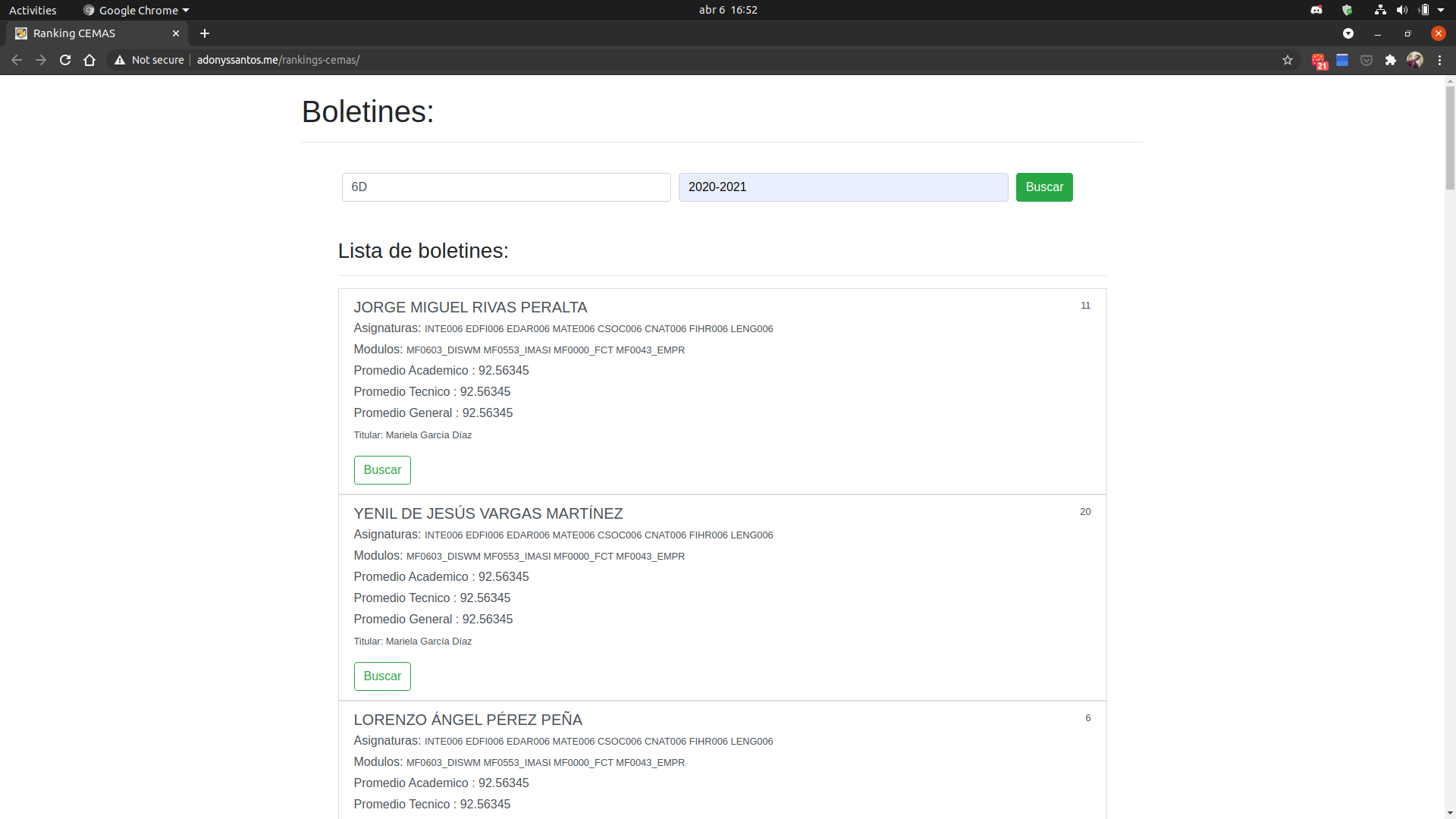This screenshot has height=819, width=1456.
Task: Click the 6D course input field
Action: coord(506,187)
